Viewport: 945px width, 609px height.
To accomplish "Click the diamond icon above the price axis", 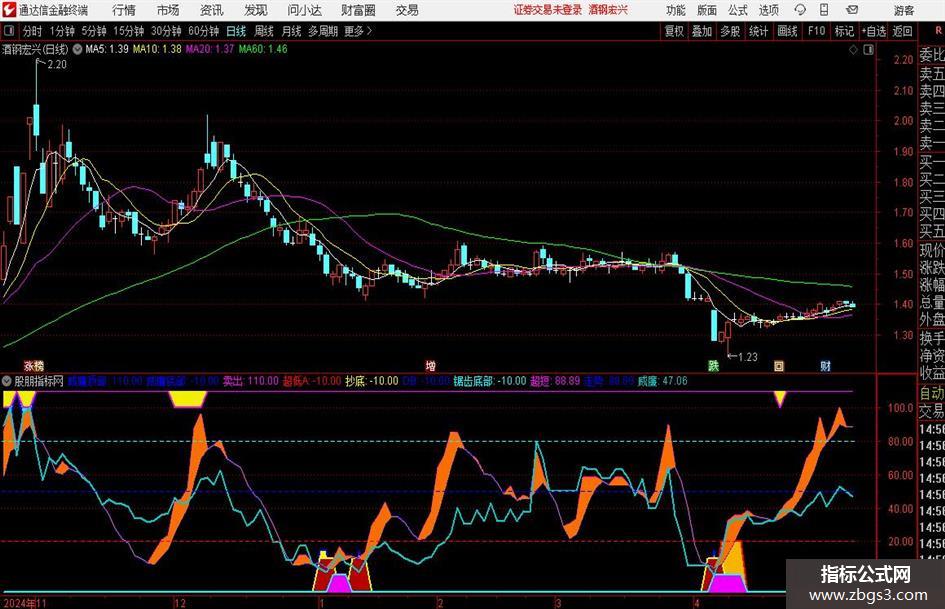I will click(853, 50).
